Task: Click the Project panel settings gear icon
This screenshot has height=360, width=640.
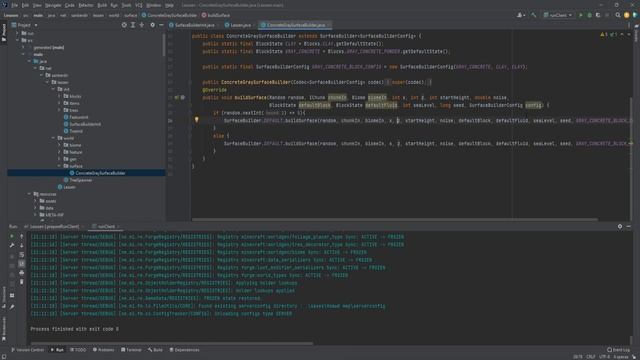Action: pyautogui.click(x=153, y=25)
